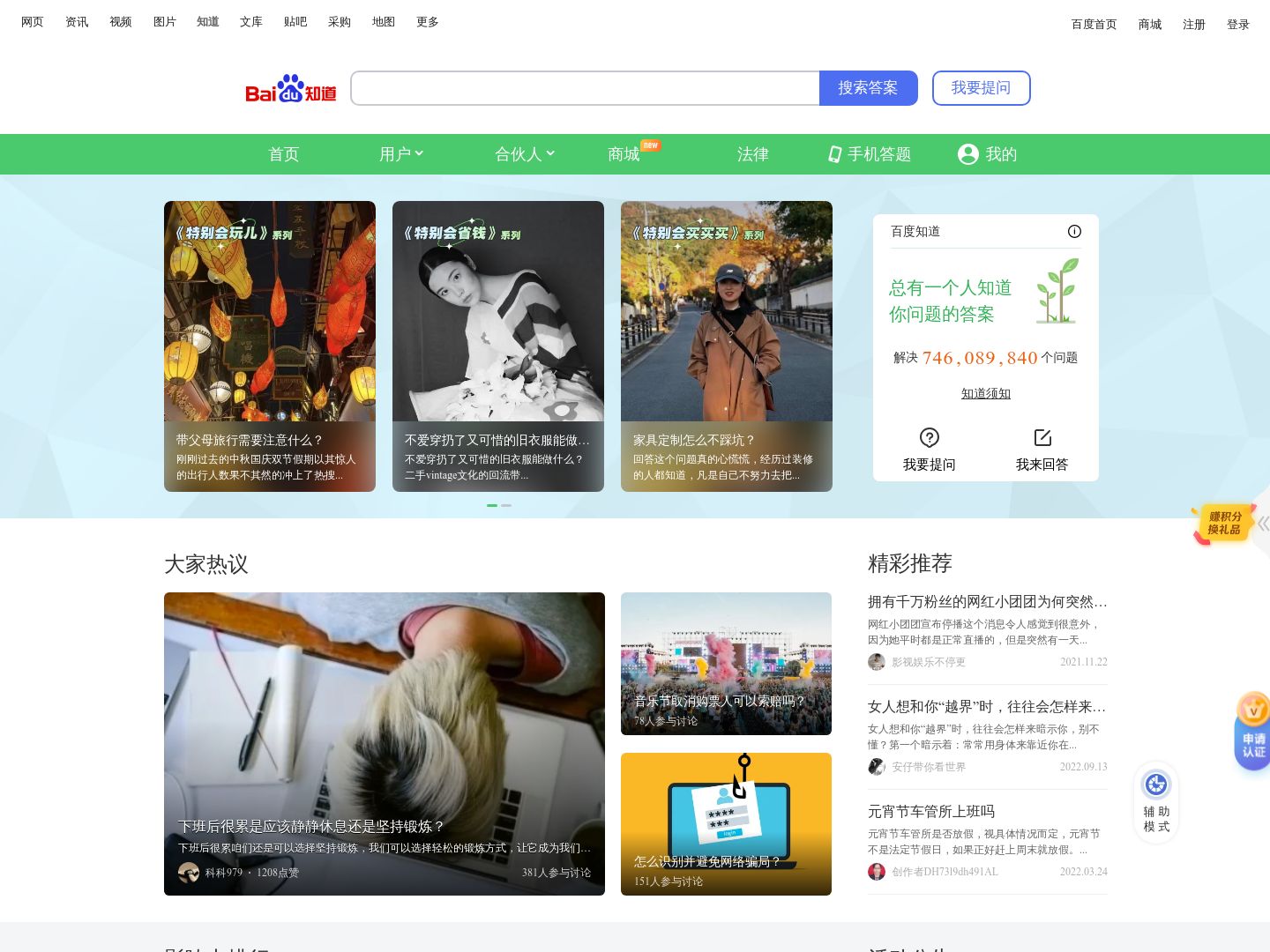Click author name 影视娱乐不停更

[929, 662]
